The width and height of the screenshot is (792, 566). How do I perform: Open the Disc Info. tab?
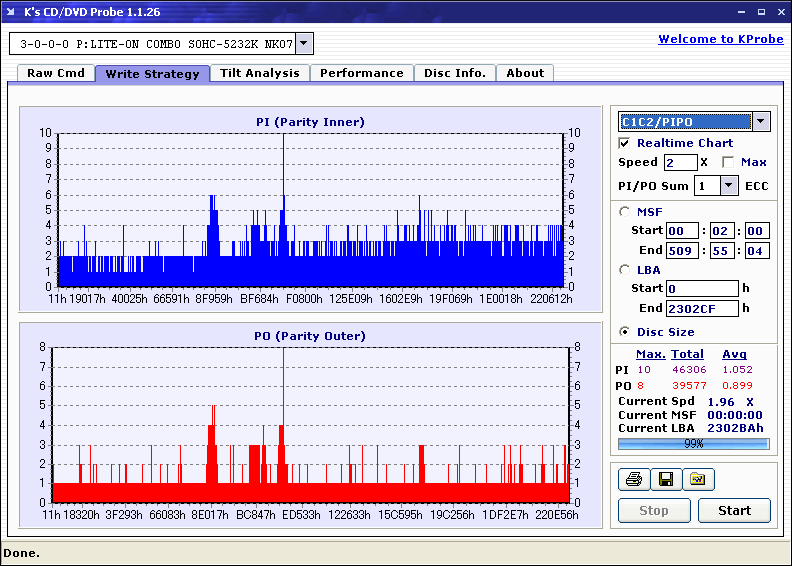click(x=454, y=73)
